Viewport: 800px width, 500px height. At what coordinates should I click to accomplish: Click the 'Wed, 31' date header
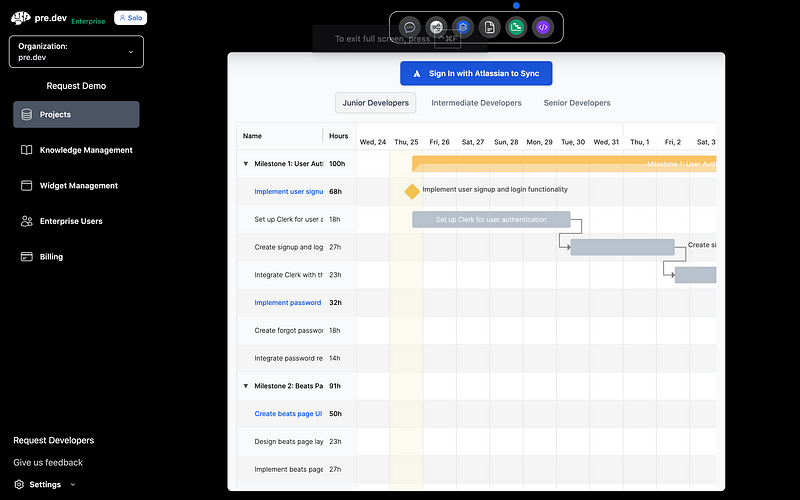click(606, 142)
